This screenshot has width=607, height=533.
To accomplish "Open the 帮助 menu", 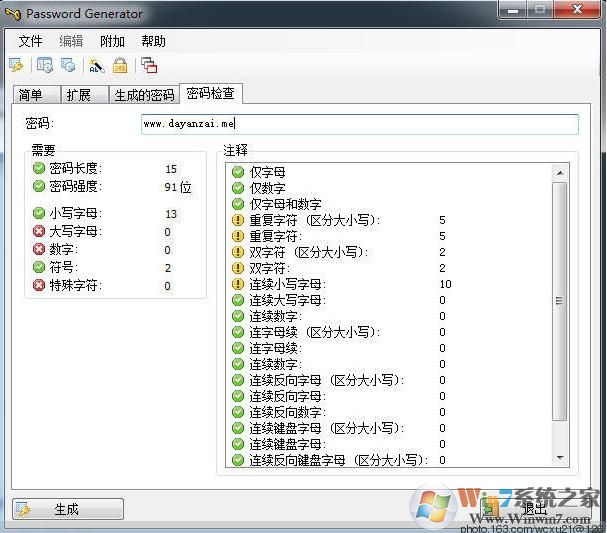I will point(153,41).
